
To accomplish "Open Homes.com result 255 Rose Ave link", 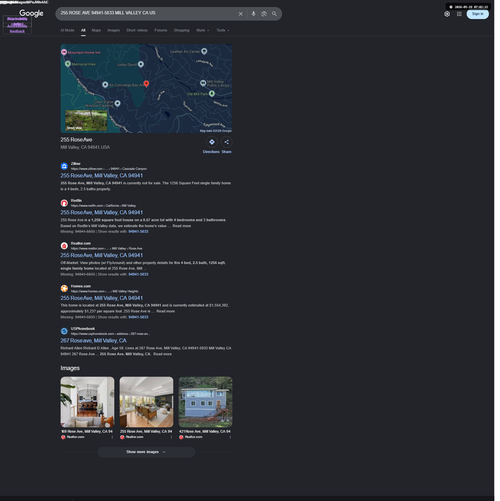I will pyautogui.click(x=101, y=298).
